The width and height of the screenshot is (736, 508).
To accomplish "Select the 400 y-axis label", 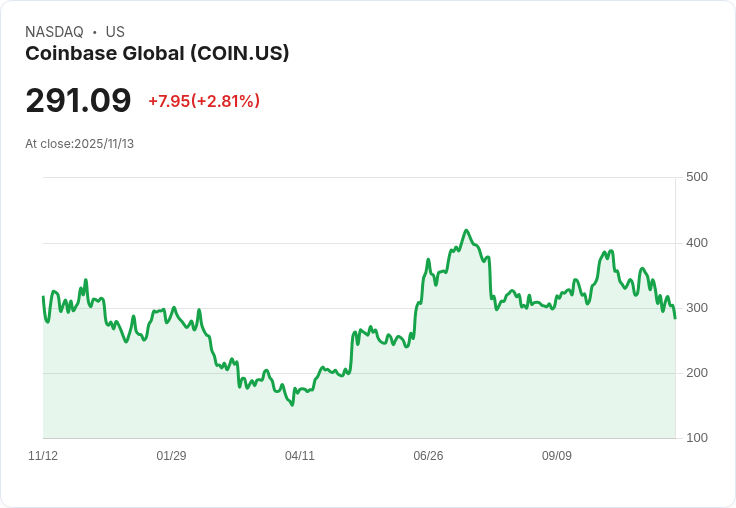I will click(697, 243).
